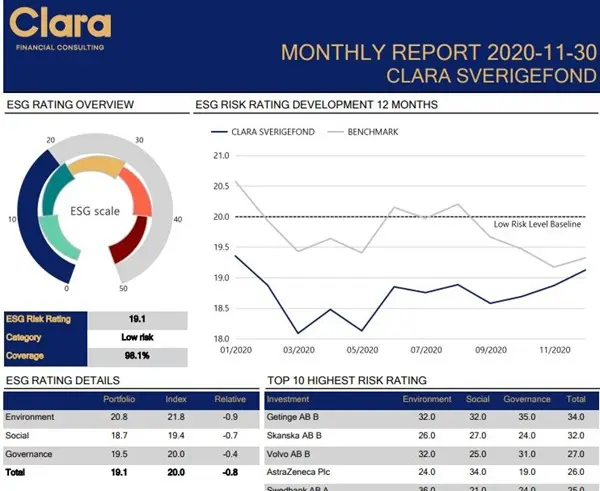Click the Volvo AB B row name
The width and height of the screenshot is (600, 491).
pyautogui.click(x=289, y=454)
